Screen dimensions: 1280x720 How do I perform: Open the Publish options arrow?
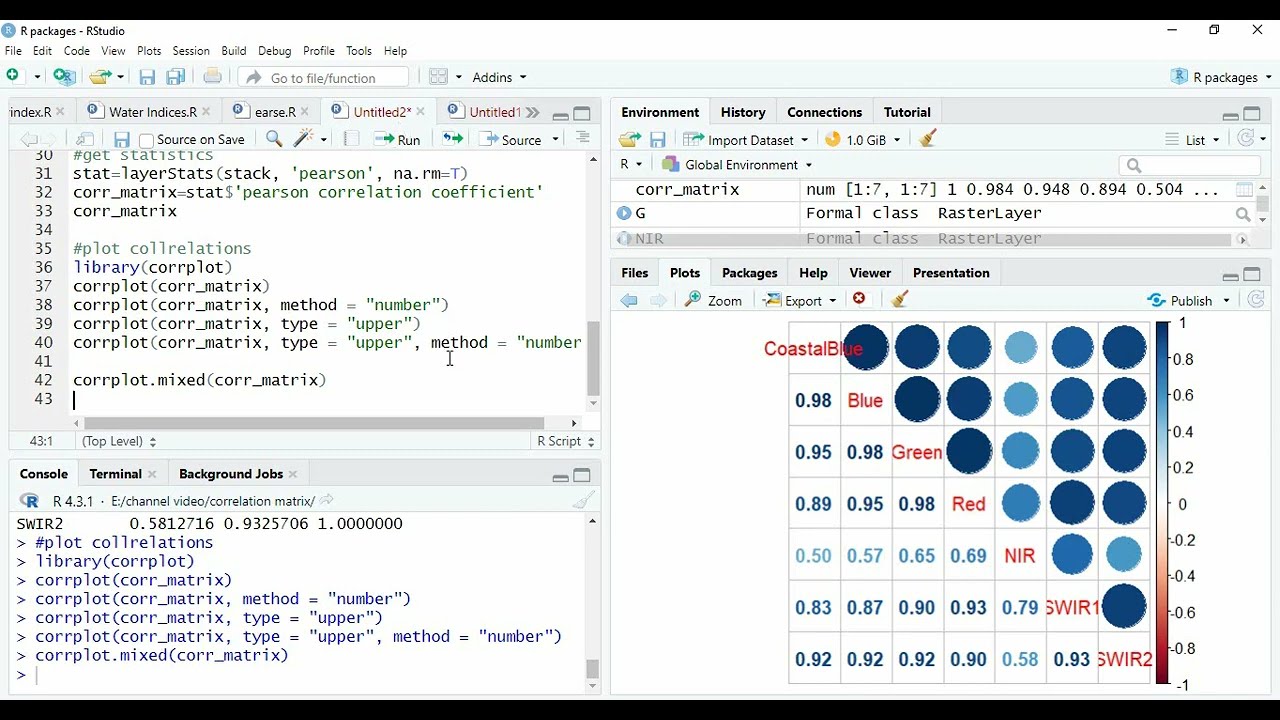pos(1227,301)
